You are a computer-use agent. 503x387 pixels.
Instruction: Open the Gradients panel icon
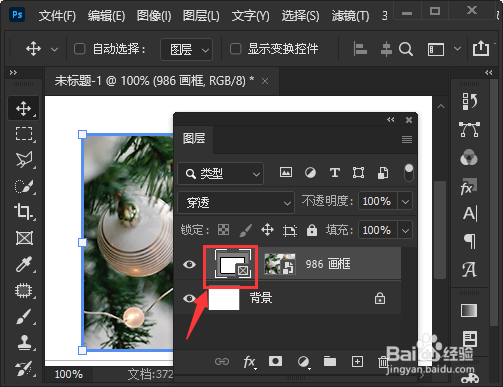click(x=469, y=311)
